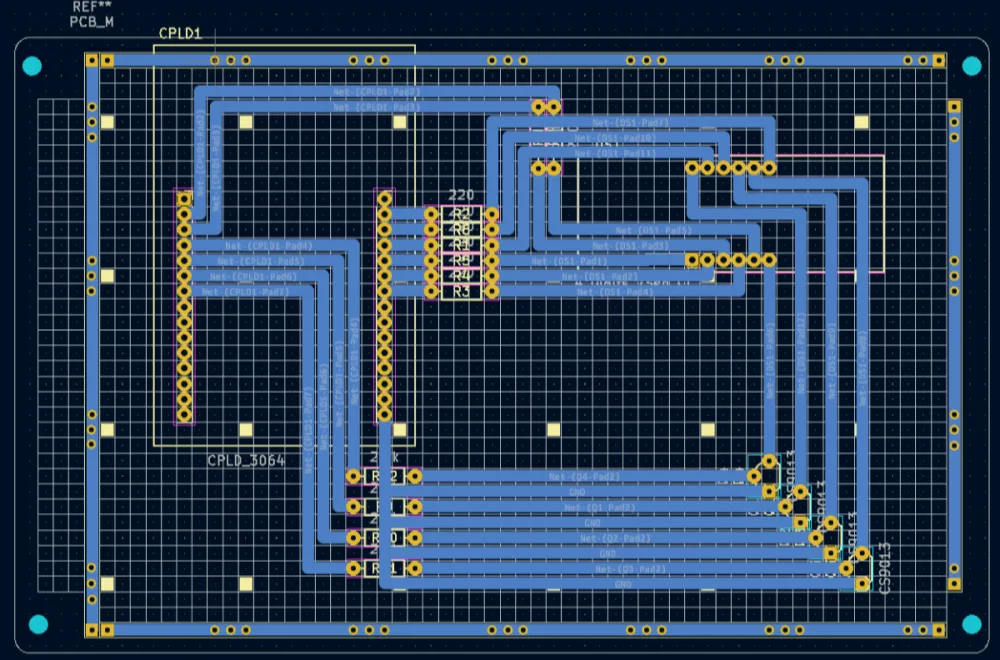This screenshot has width=1000, height=660.
Task: Select resistor R2 in the 220 array
Action: point(462,216)
